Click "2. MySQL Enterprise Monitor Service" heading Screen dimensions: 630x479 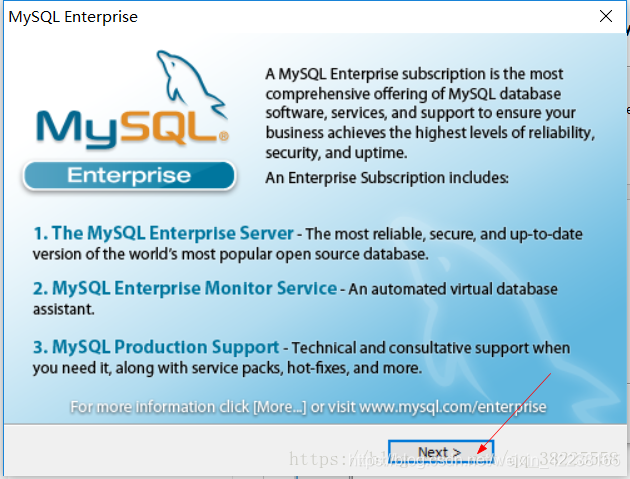[x=185, y=289]
